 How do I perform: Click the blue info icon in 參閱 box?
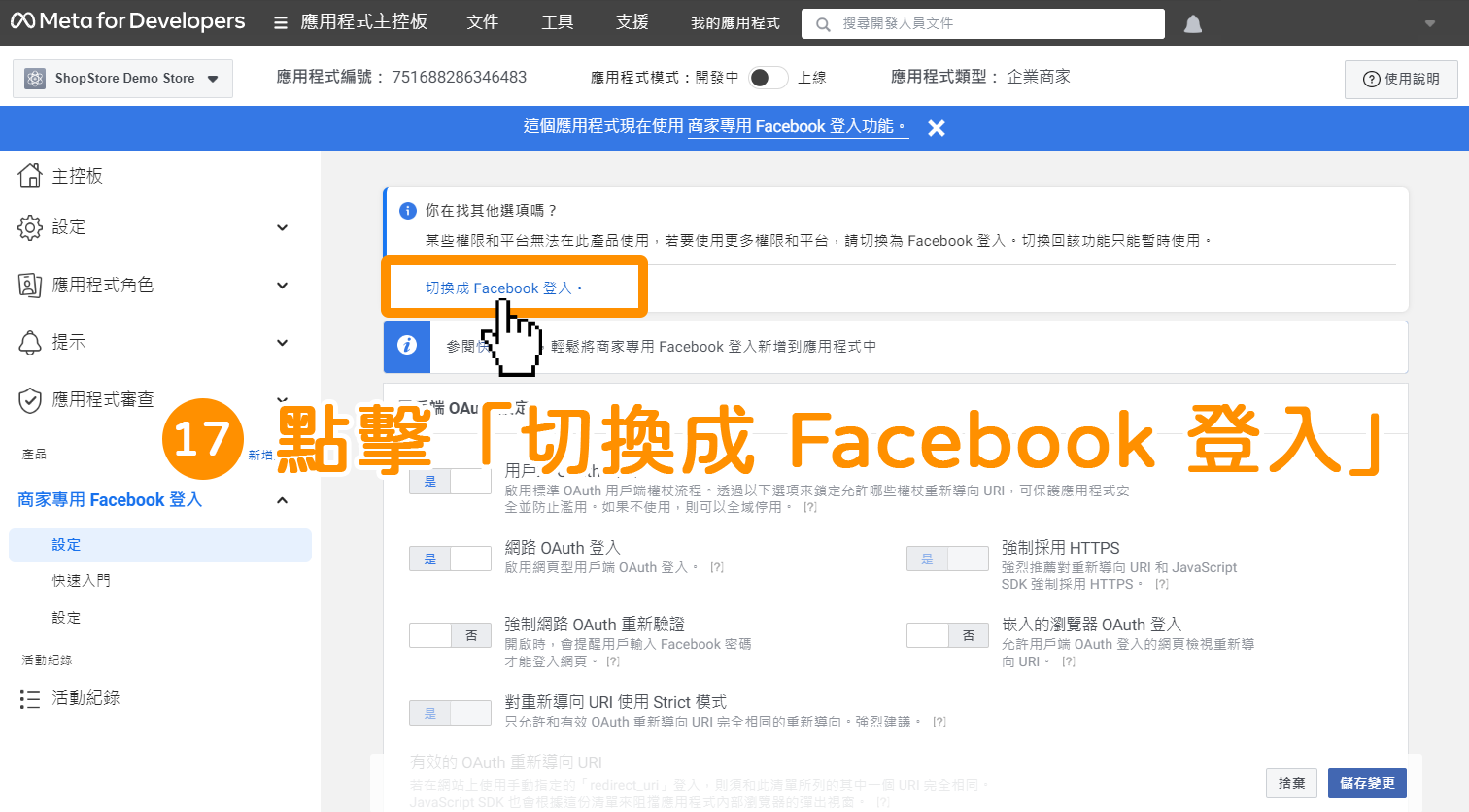tap(407, 346)
